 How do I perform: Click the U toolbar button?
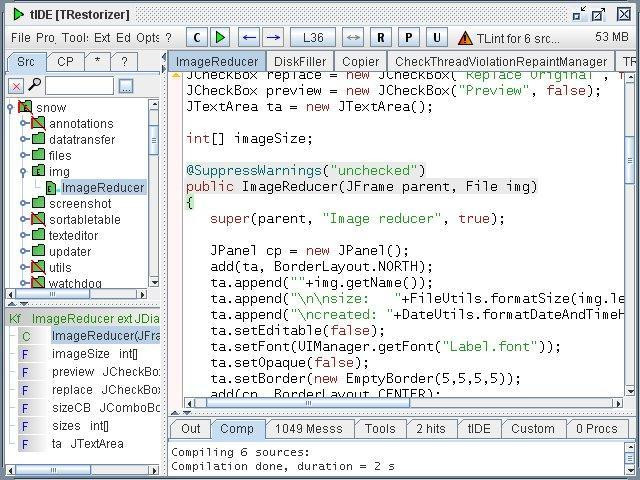click(437, 38)
